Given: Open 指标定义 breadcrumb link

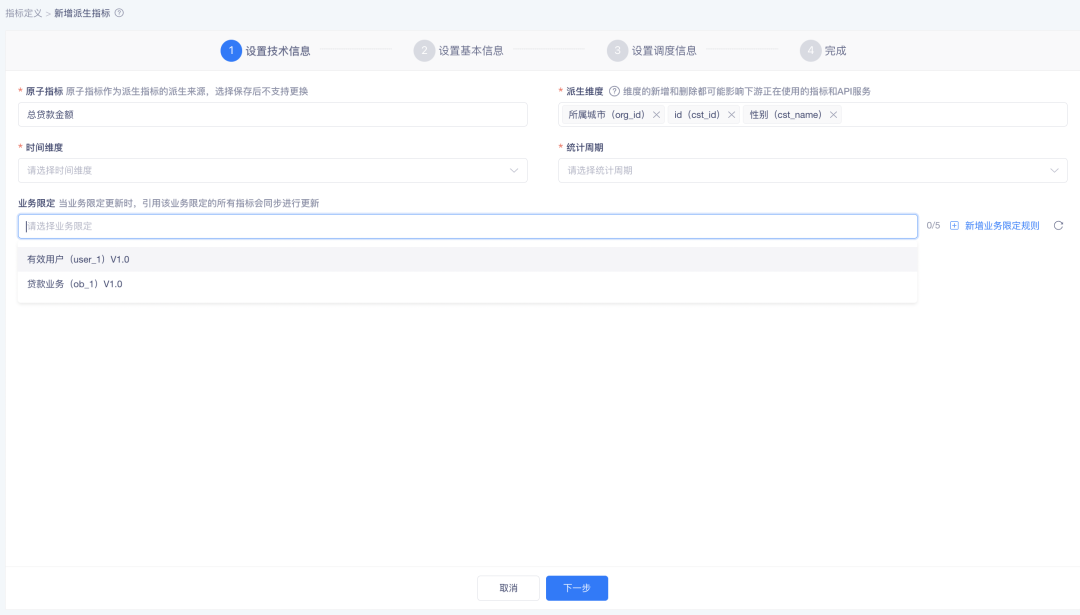Looking at the screenshot, I should 24,13.
